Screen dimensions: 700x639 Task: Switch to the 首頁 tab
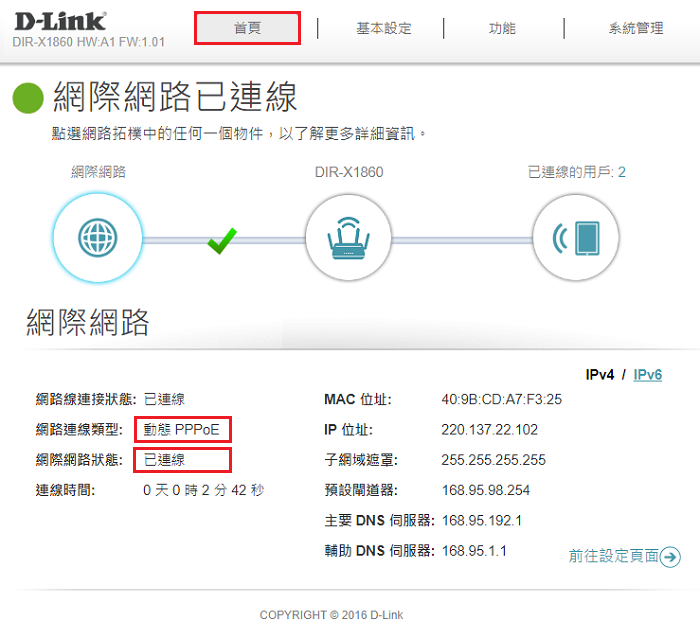(x=247, y=28)
